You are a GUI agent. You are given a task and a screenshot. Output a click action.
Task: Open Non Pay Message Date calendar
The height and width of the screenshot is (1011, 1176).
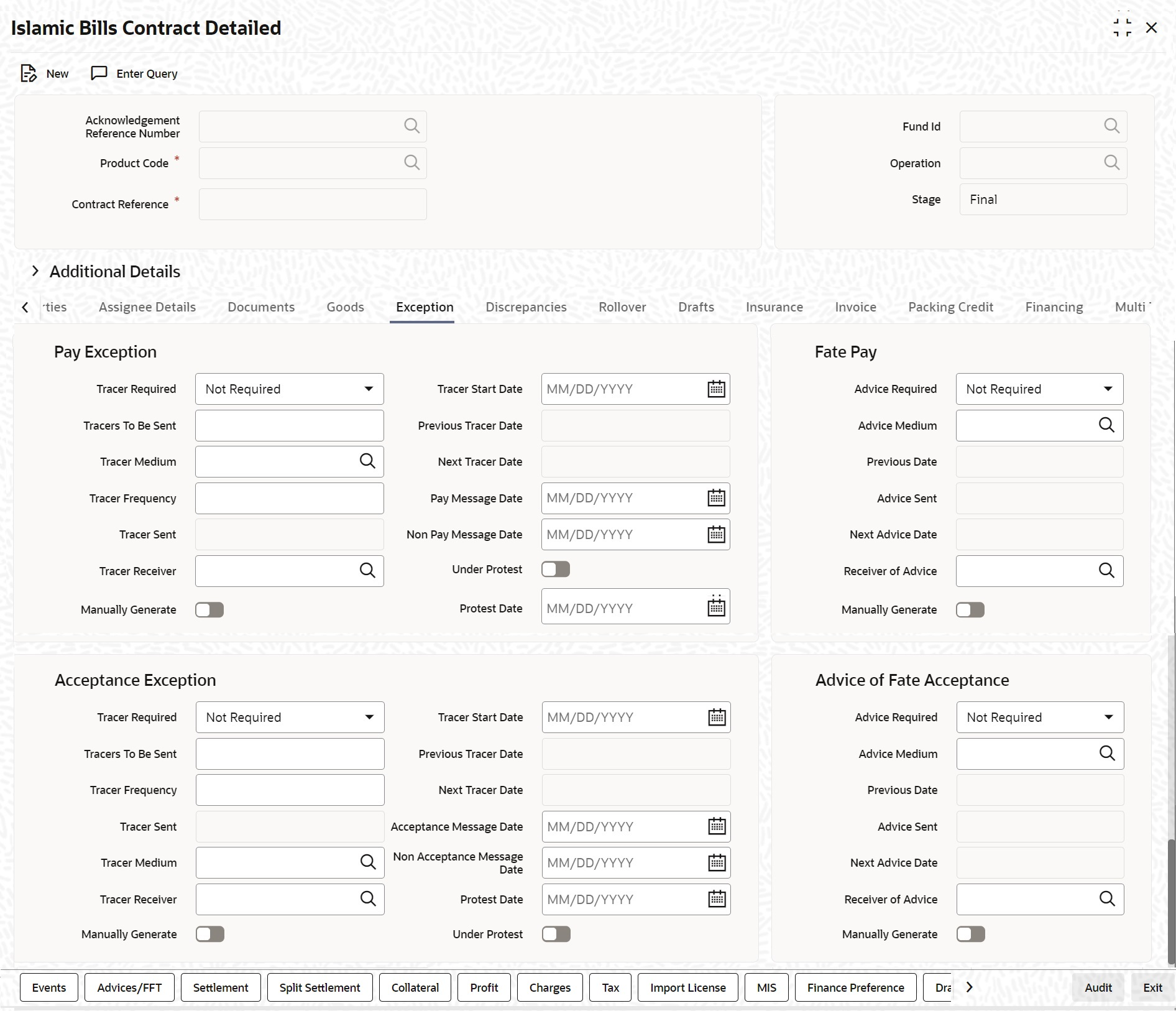pos(716,535)
